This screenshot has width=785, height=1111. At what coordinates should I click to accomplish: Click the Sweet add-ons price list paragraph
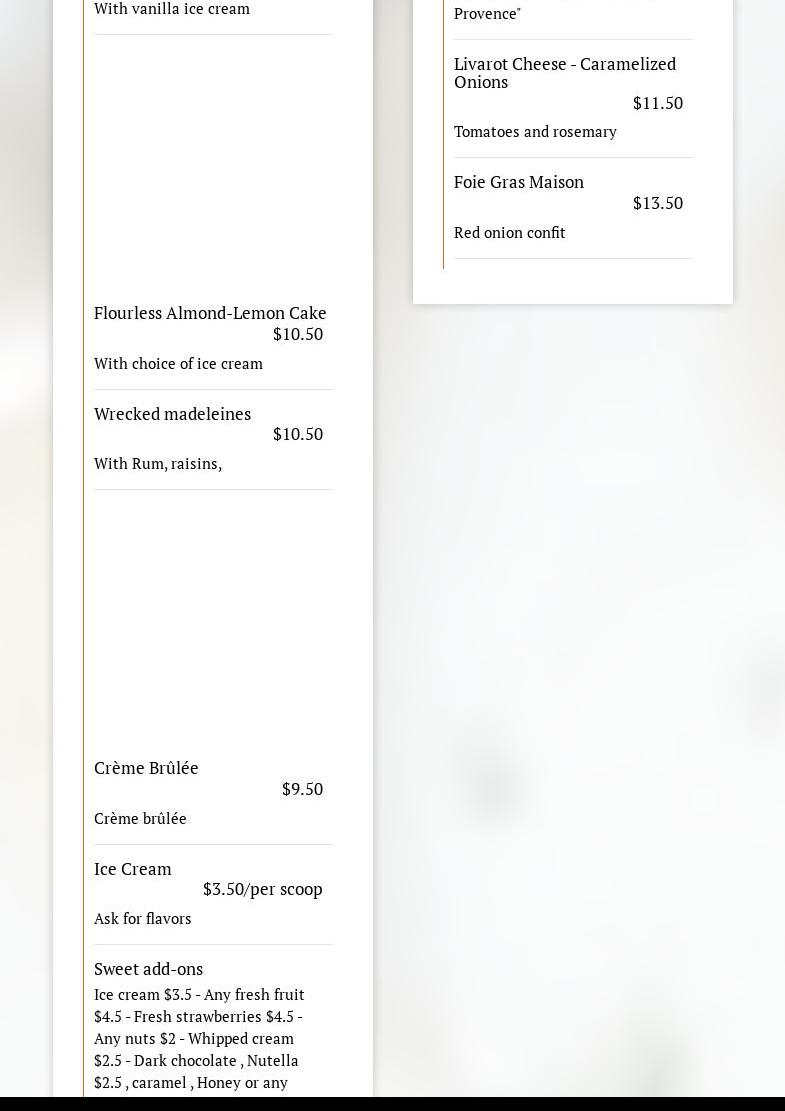[200, 1038]
